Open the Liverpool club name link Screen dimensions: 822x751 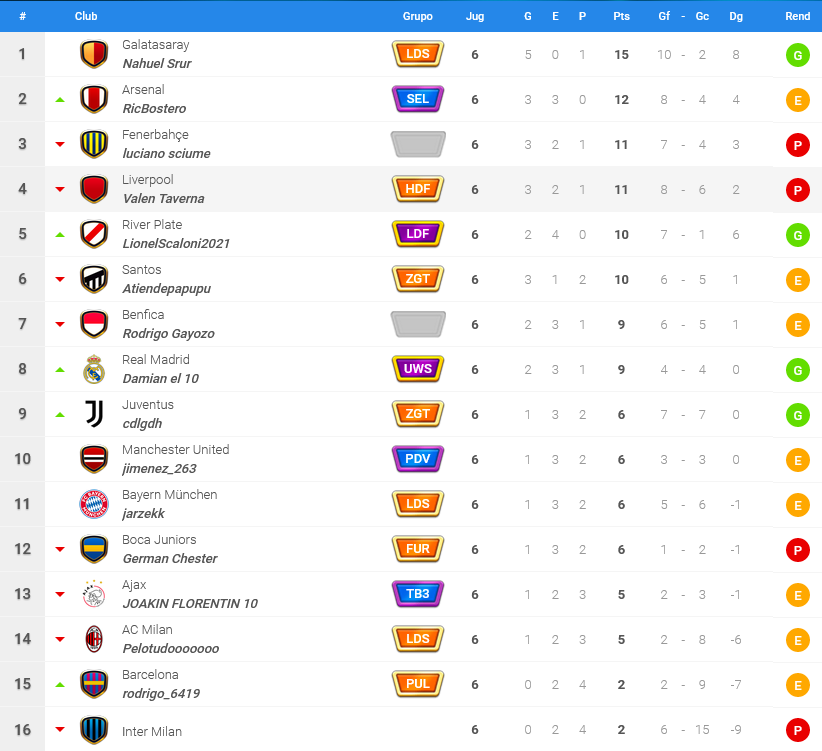(x=148, y=180)
